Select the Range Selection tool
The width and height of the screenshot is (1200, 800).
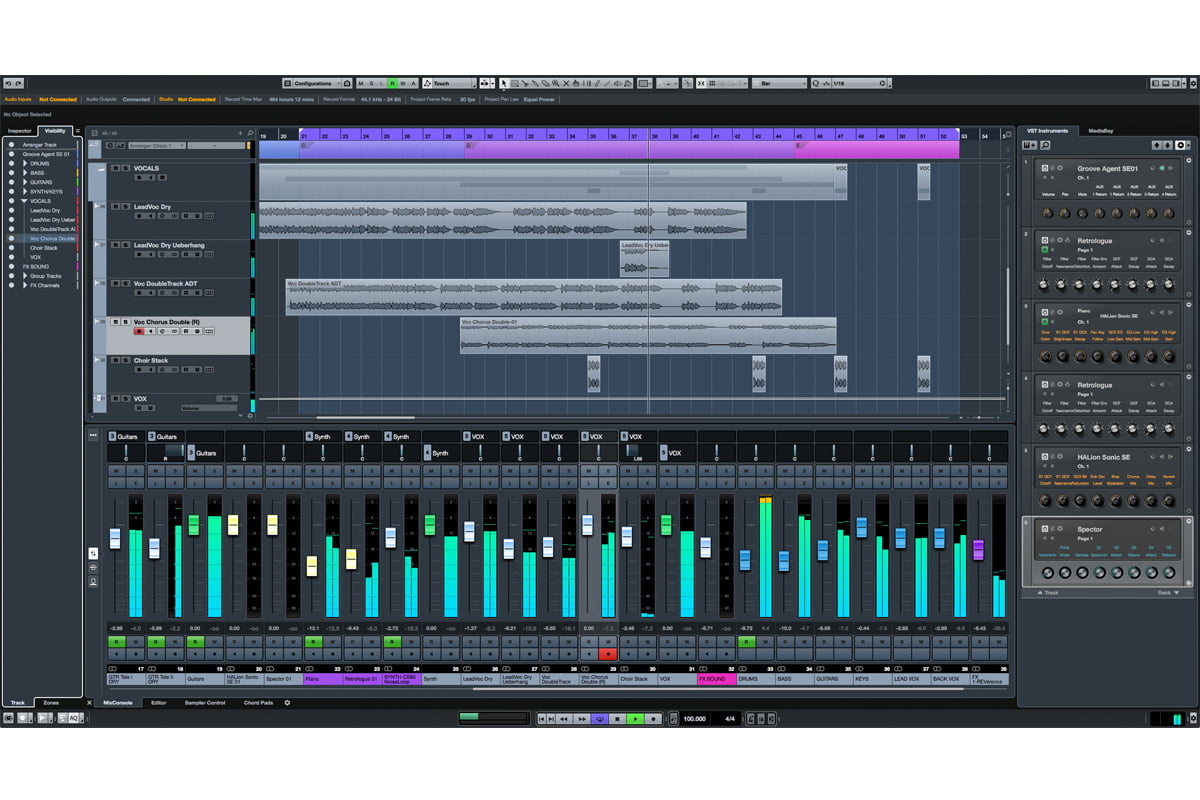click(x=515, y=83)
